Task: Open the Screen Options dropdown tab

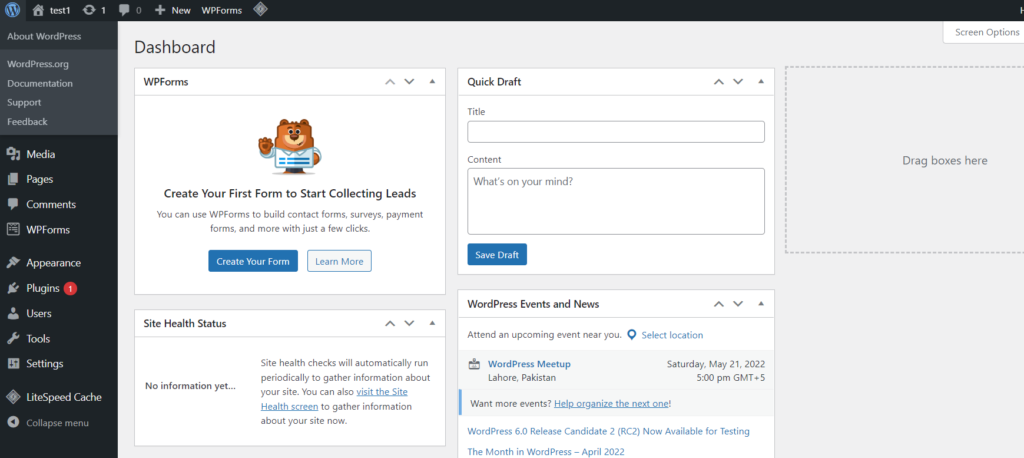Action: tap(984, 32)
